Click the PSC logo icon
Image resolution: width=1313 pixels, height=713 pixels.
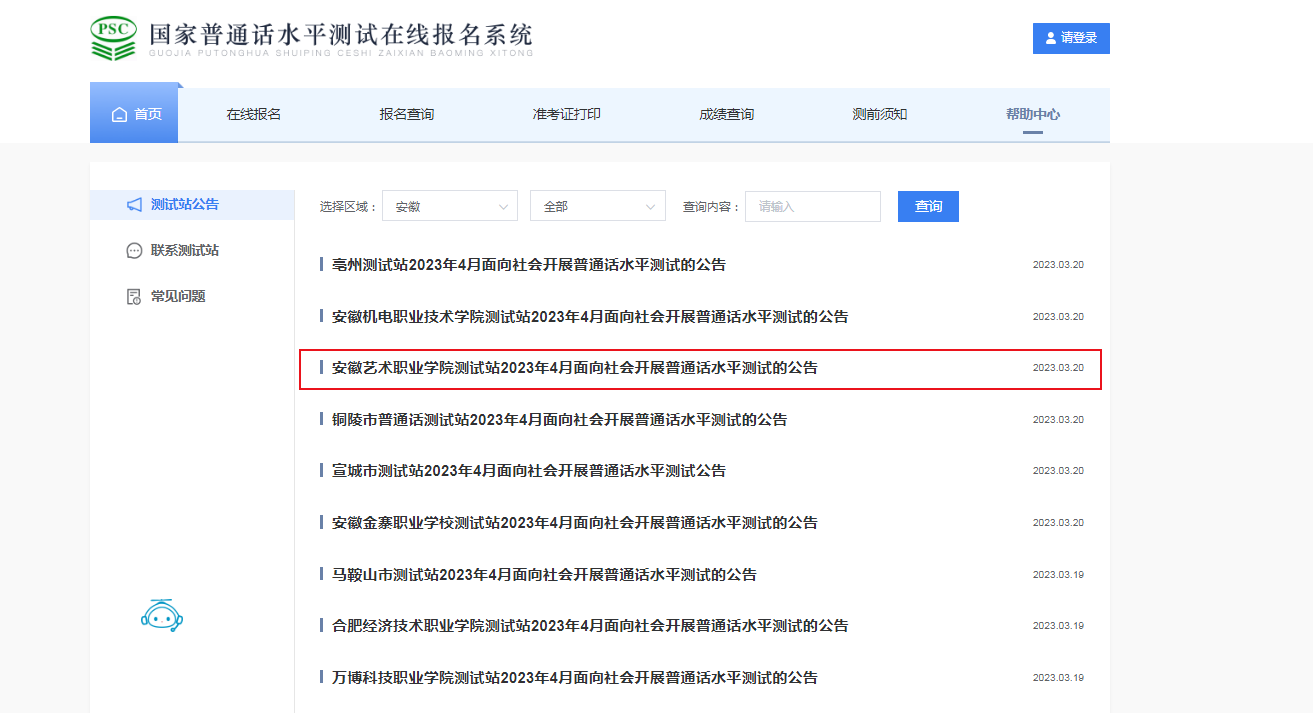(x=112, y=38)
